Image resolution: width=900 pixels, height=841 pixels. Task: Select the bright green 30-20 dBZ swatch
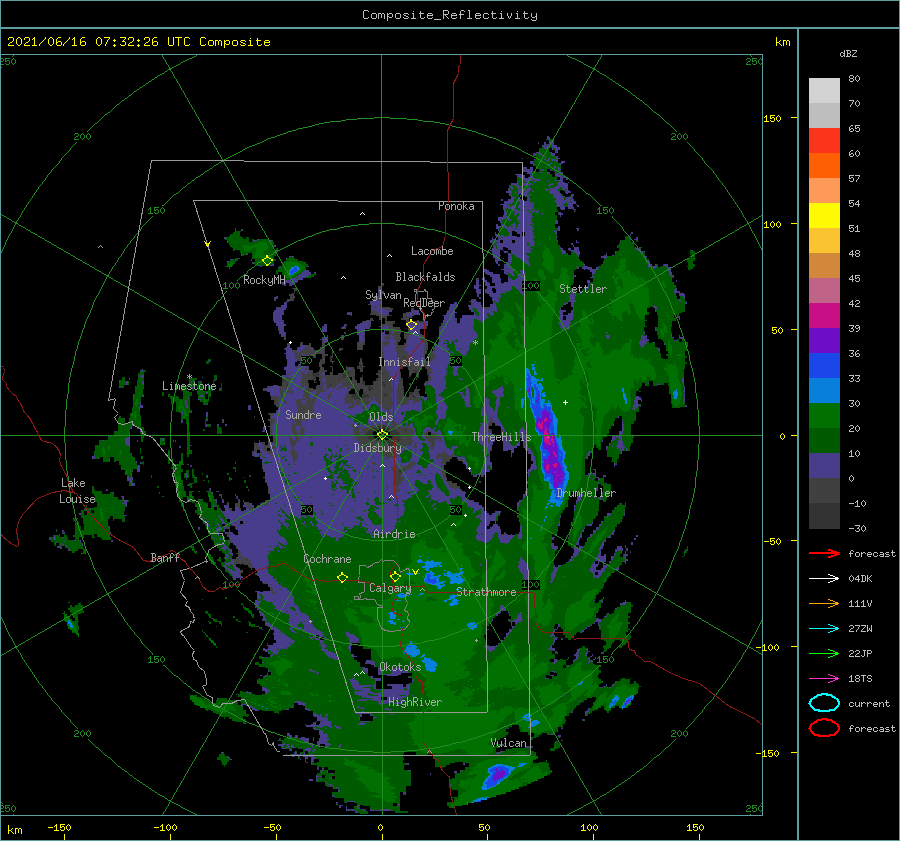824,416
